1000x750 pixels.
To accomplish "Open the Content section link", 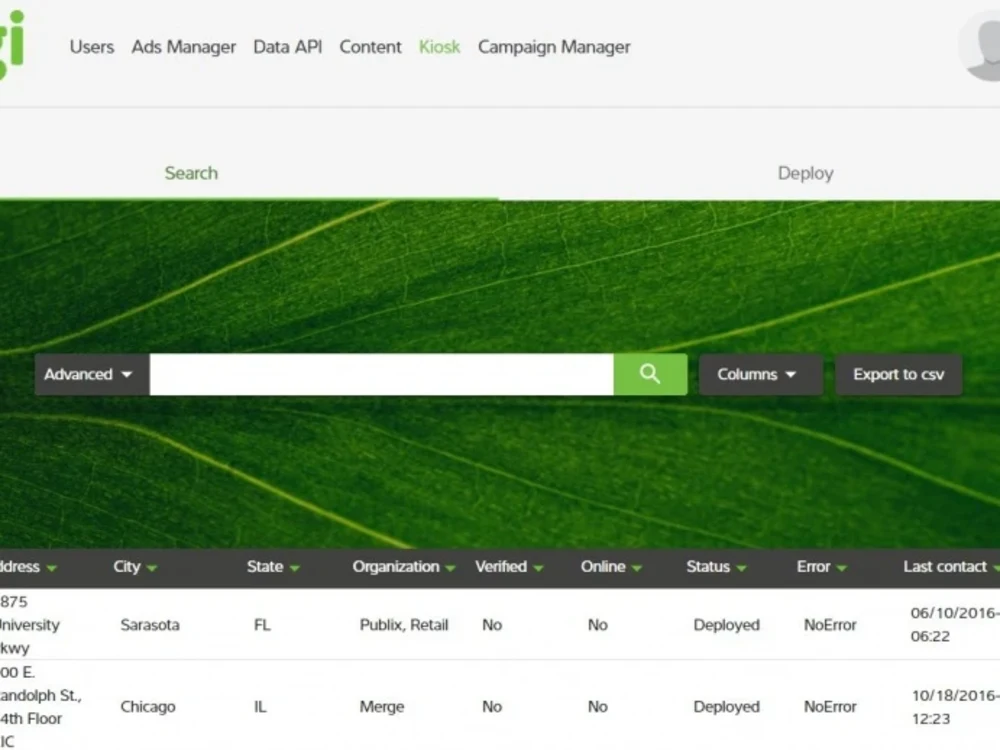I will (x=370, y=47).
